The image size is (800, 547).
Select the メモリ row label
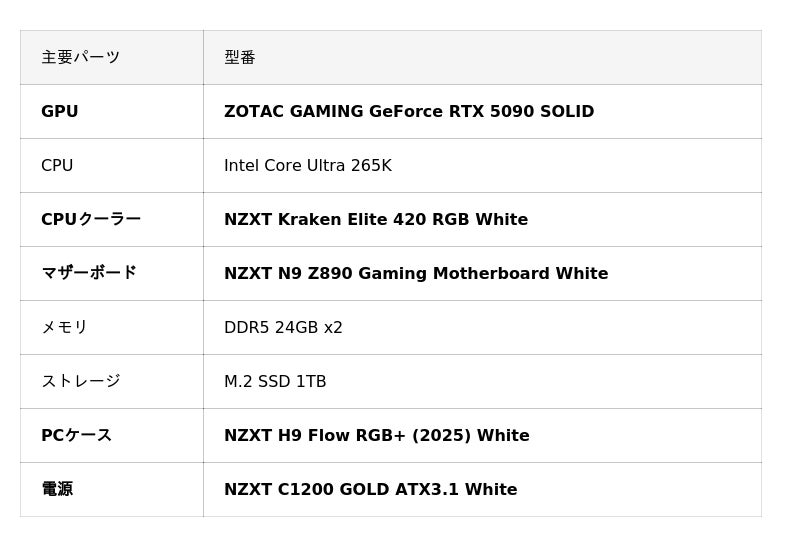65,328
